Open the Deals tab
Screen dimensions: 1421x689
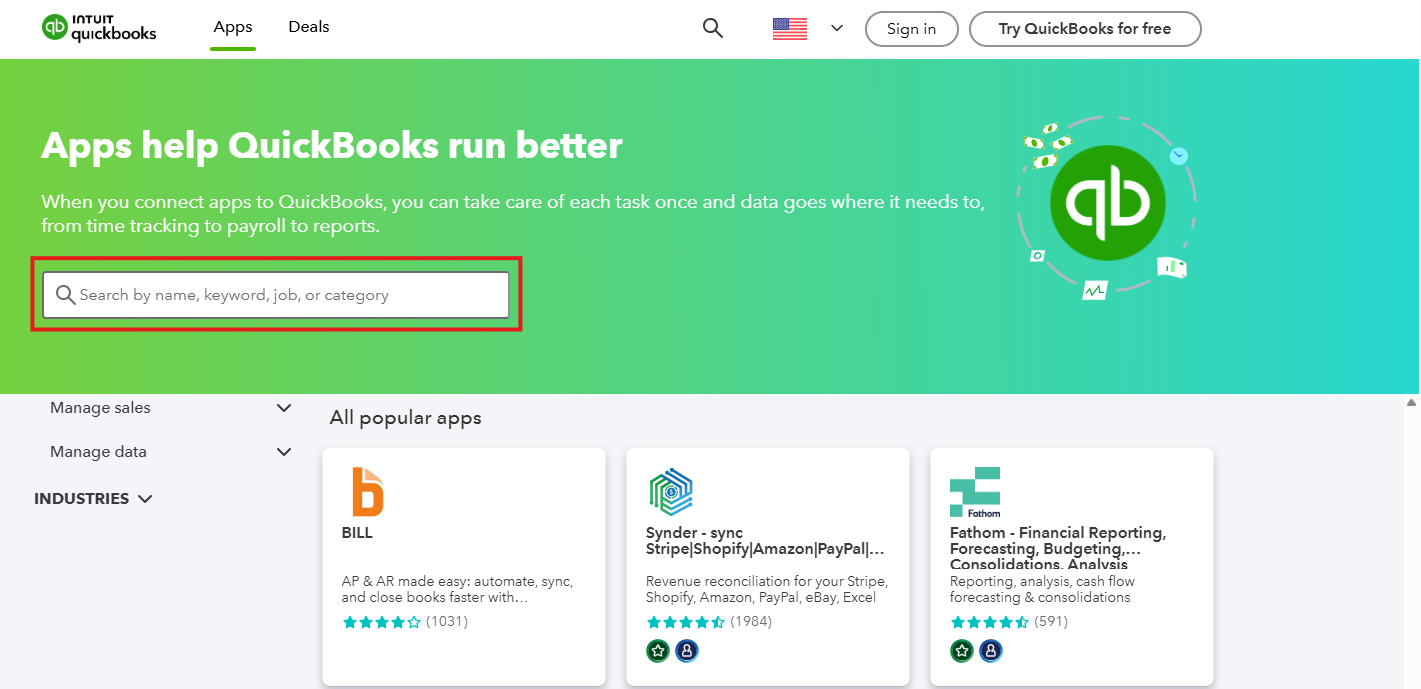[x=309, y=27]
